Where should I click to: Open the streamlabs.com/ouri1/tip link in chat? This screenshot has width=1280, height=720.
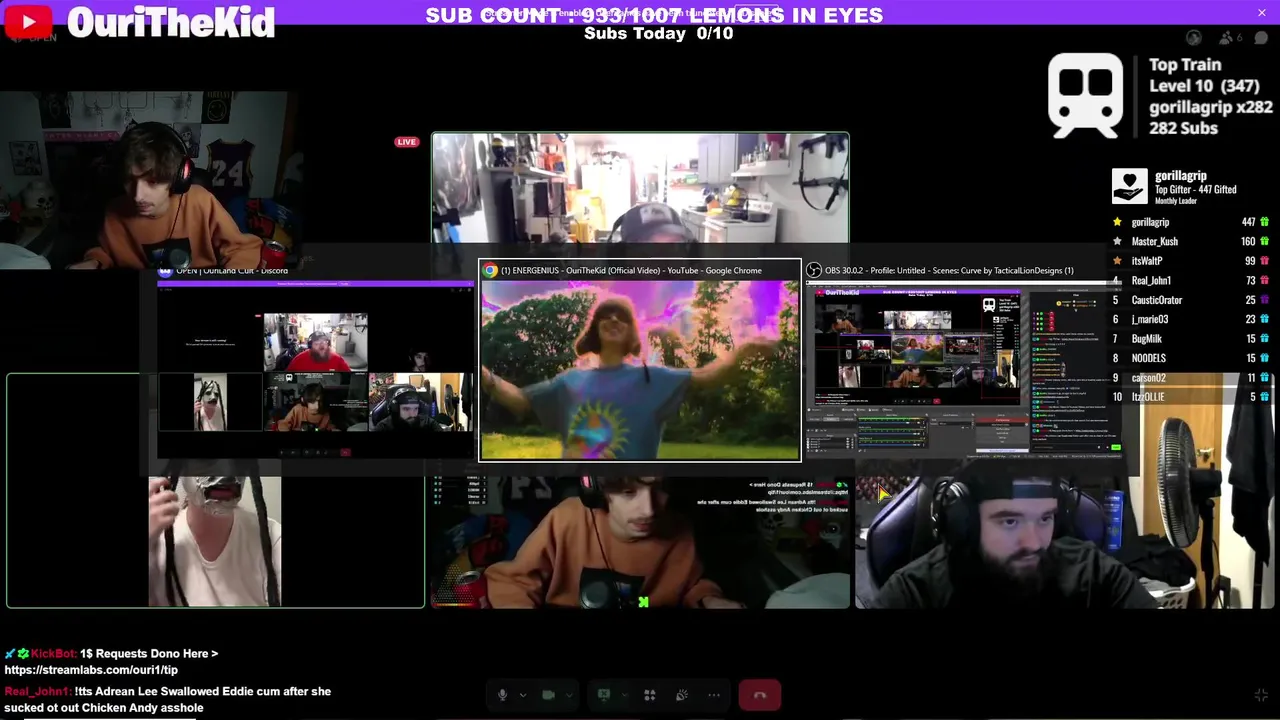[91, 670]
